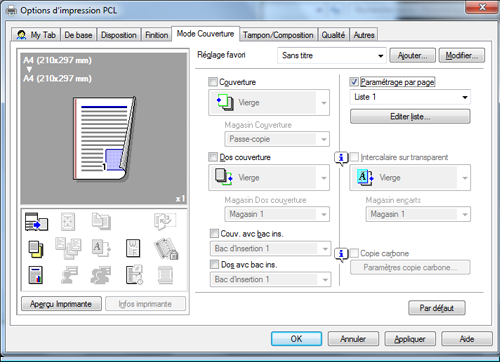The height and width of the screenshot is (362, 500).
Task: Enable the Couverture checkbox
Action: [212, 82]
